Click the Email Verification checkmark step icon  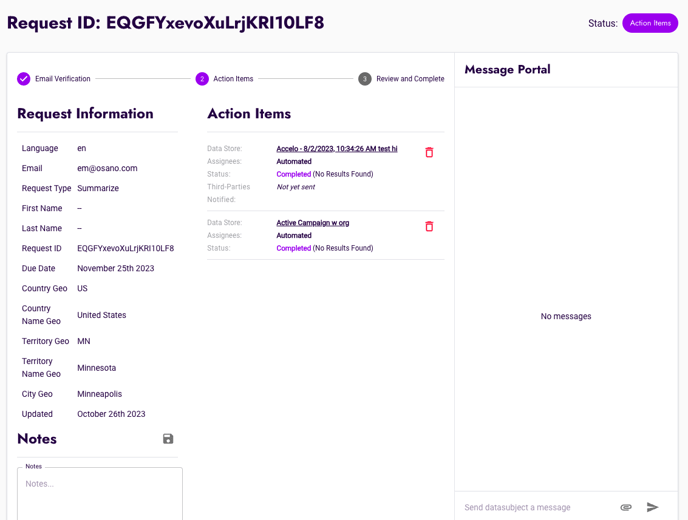tap(24, 79)
